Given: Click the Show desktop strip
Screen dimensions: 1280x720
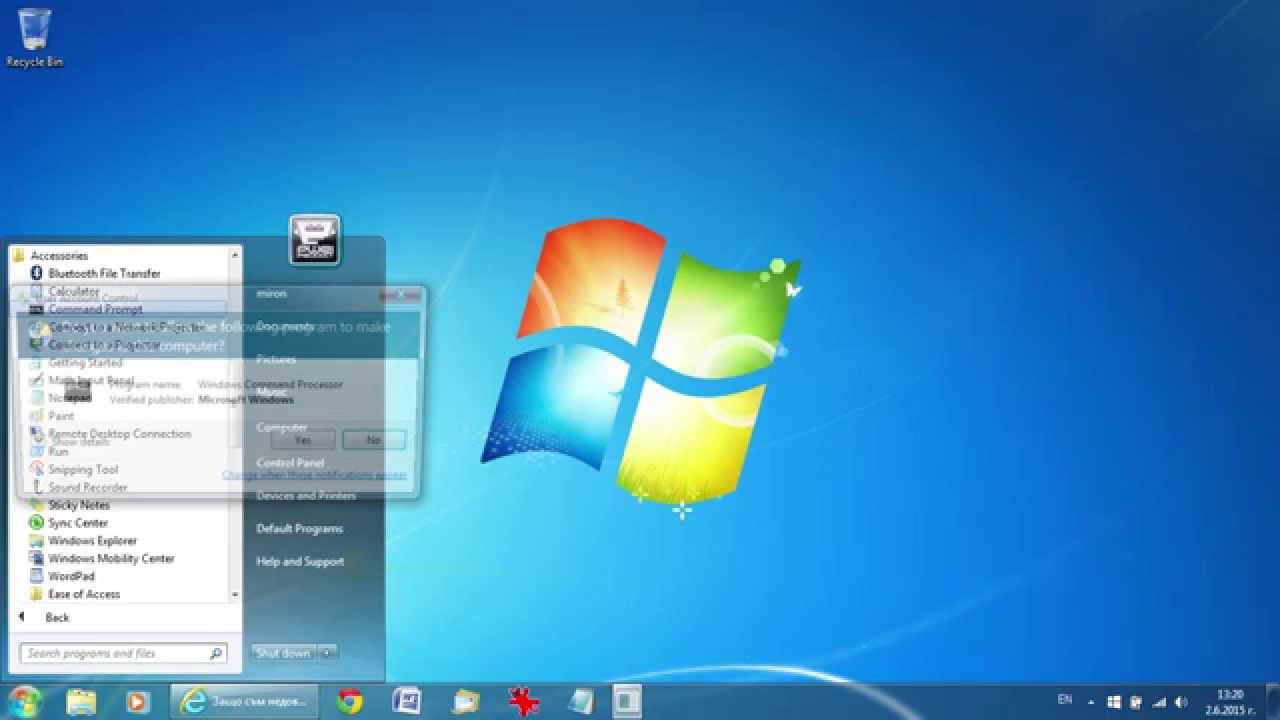Looking at the screenshot, I should [1273, 702].
